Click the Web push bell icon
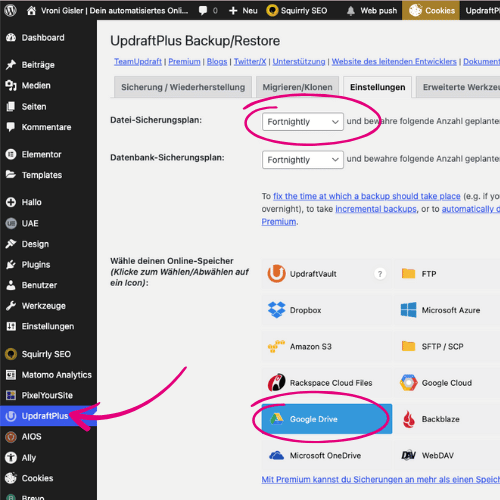 351,11
